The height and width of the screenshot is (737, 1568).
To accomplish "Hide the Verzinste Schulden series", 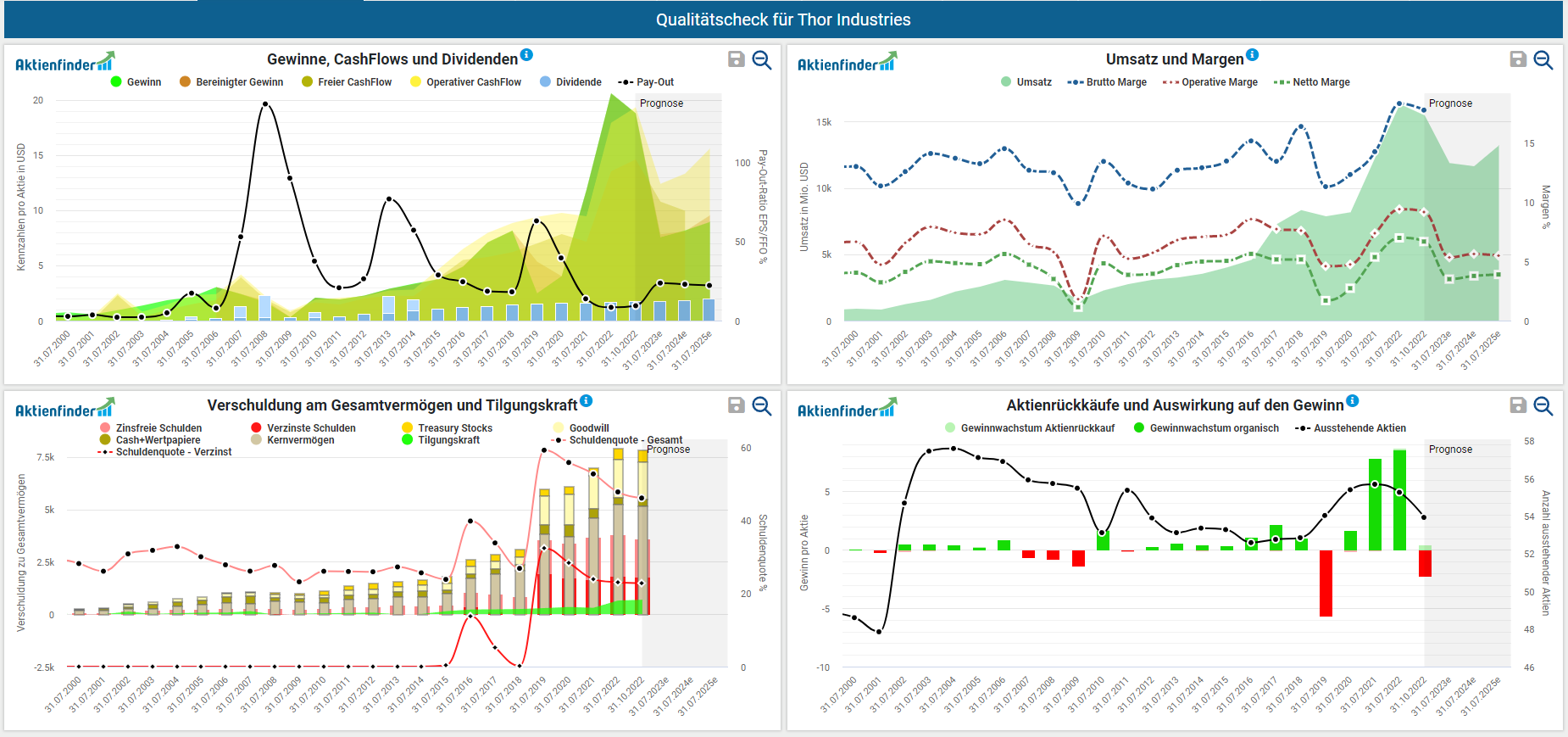I will point(303,428).
